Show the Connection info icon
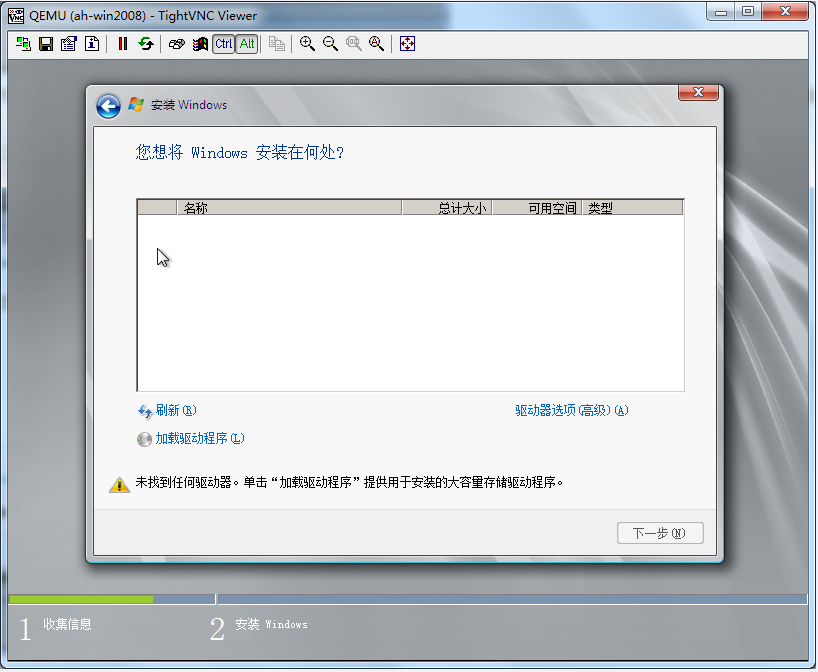 (92, 44)
